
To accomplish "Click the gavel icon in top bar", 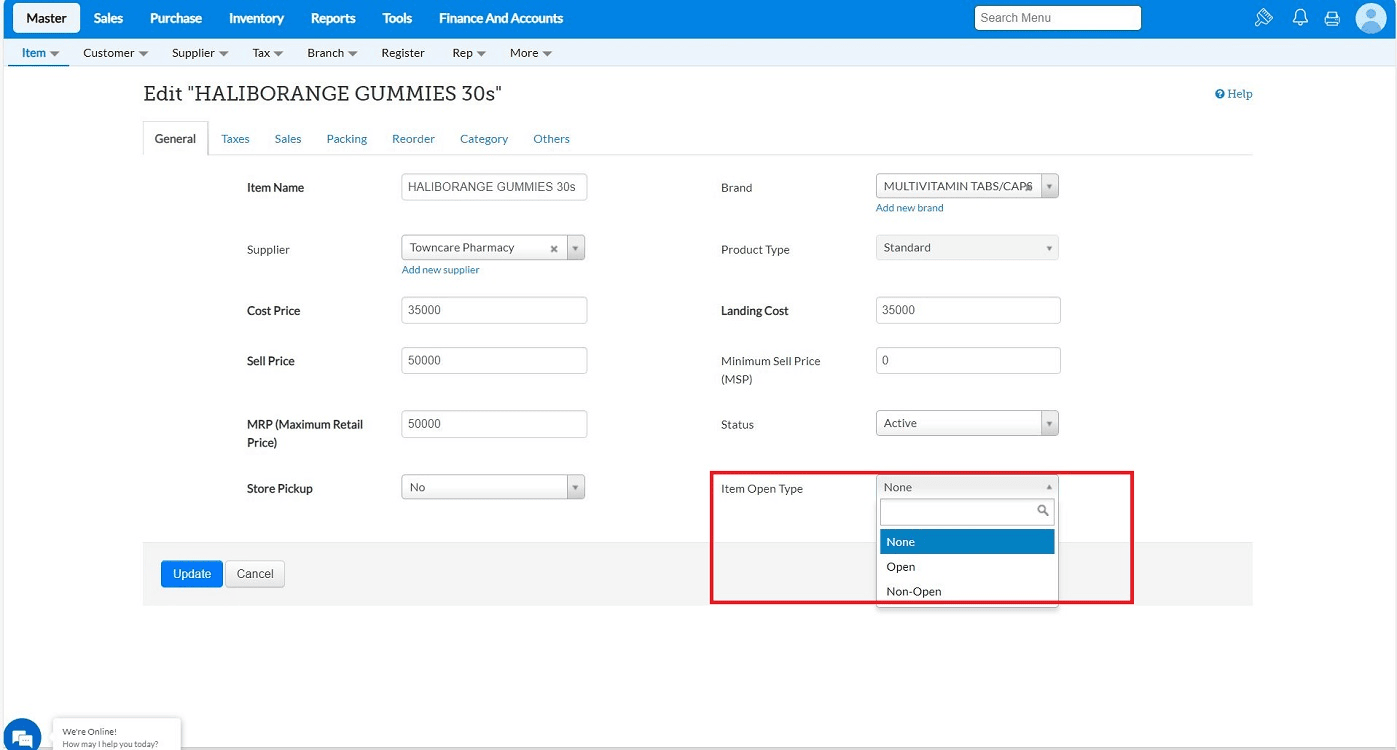I will click(1263, 18).
